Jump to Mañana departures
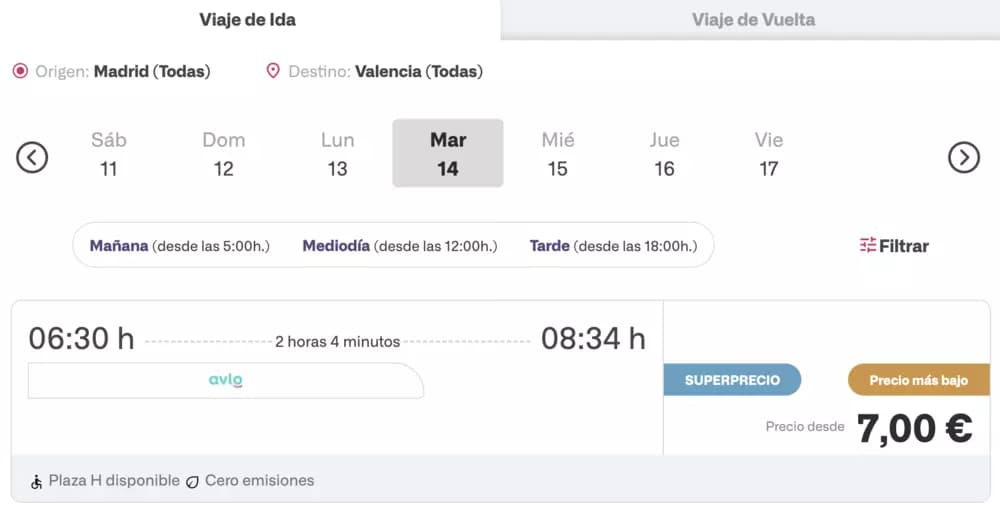Screen dimensions: 1000x515 tap(179, 245)
